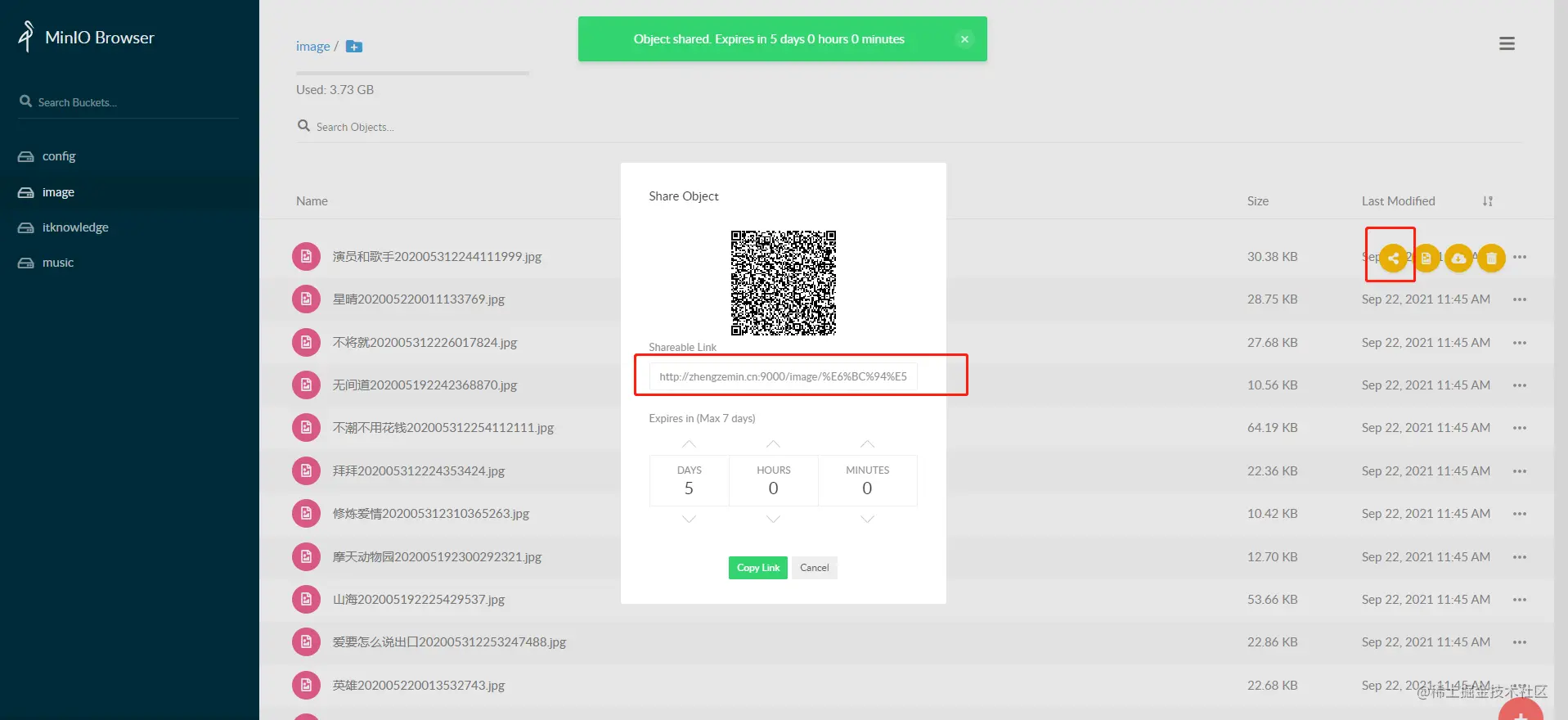
Task: Select file icon for 英雄202005220013532743.jpg
Action: click(x=306, y=685)
